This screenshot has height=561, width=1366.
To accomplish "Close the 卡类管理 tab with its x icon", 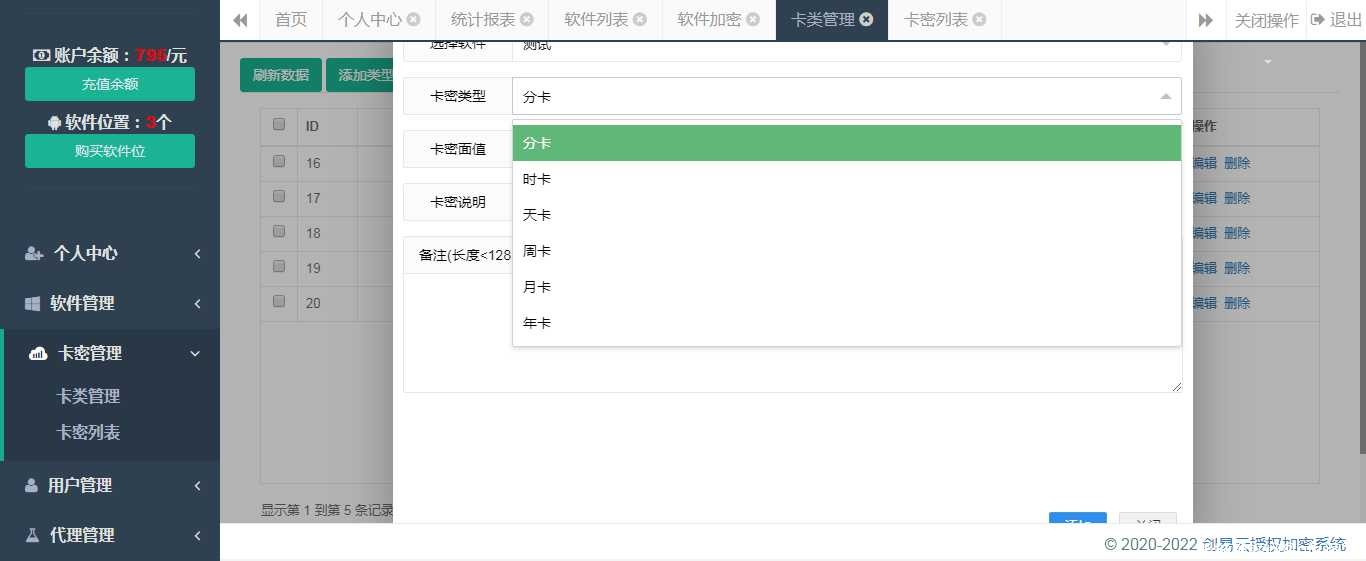I will tap(866, 19).
